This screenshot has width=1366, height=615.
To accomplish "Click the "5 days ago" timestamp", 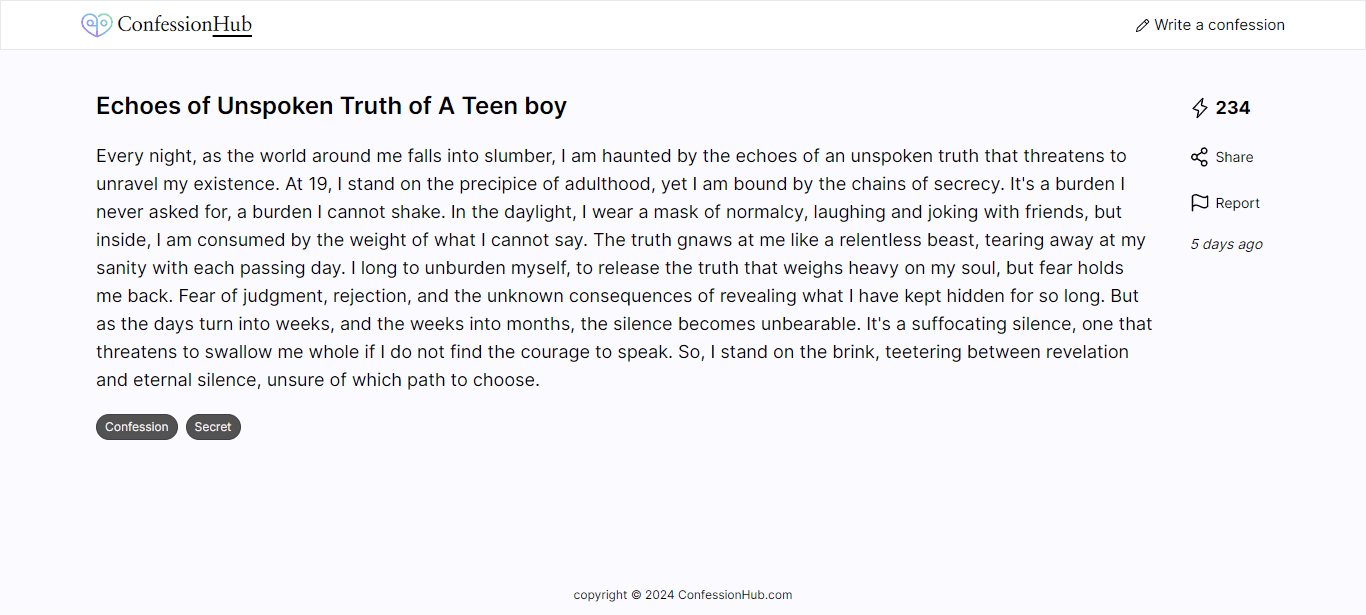I will pyautogui.click(x=1226, y=244).
